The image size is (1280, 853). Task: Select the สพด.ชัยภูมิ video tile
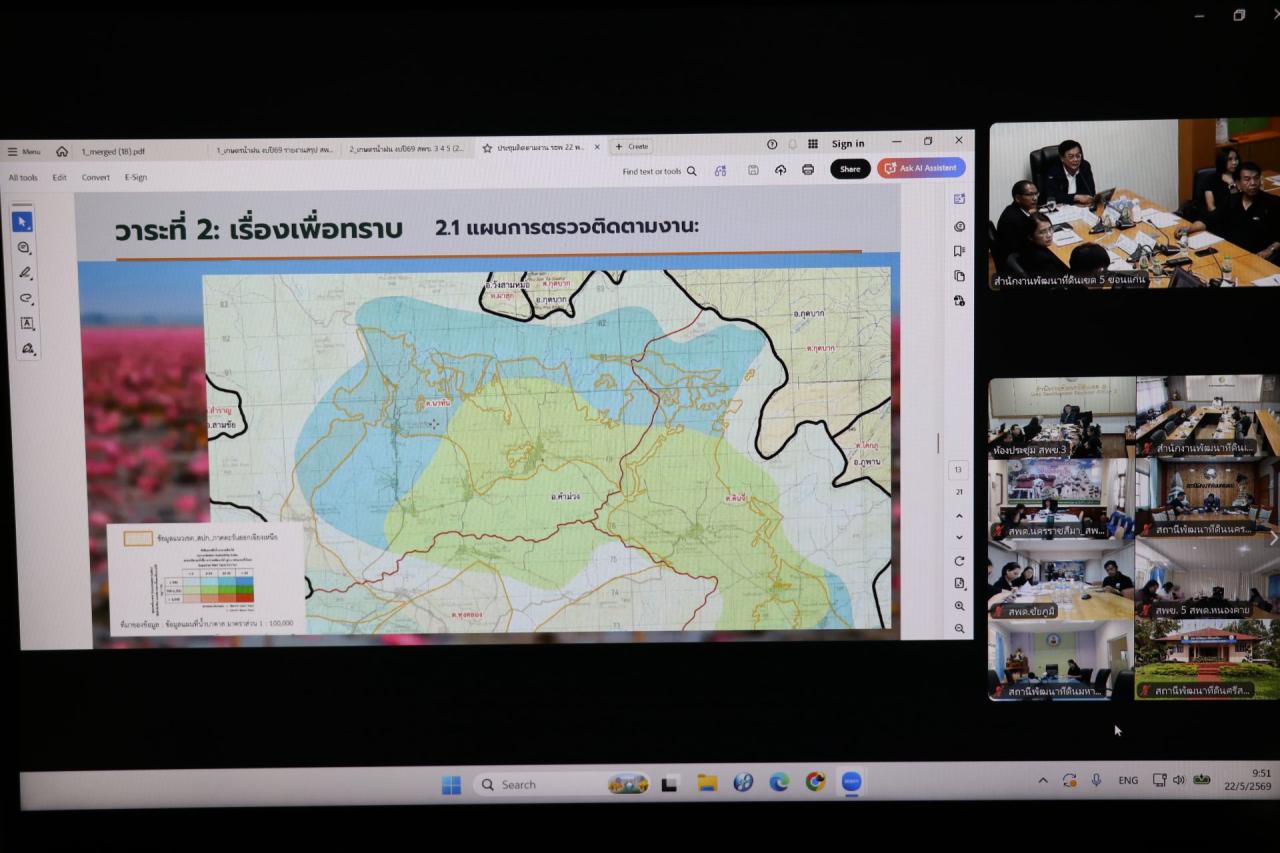1062,580
